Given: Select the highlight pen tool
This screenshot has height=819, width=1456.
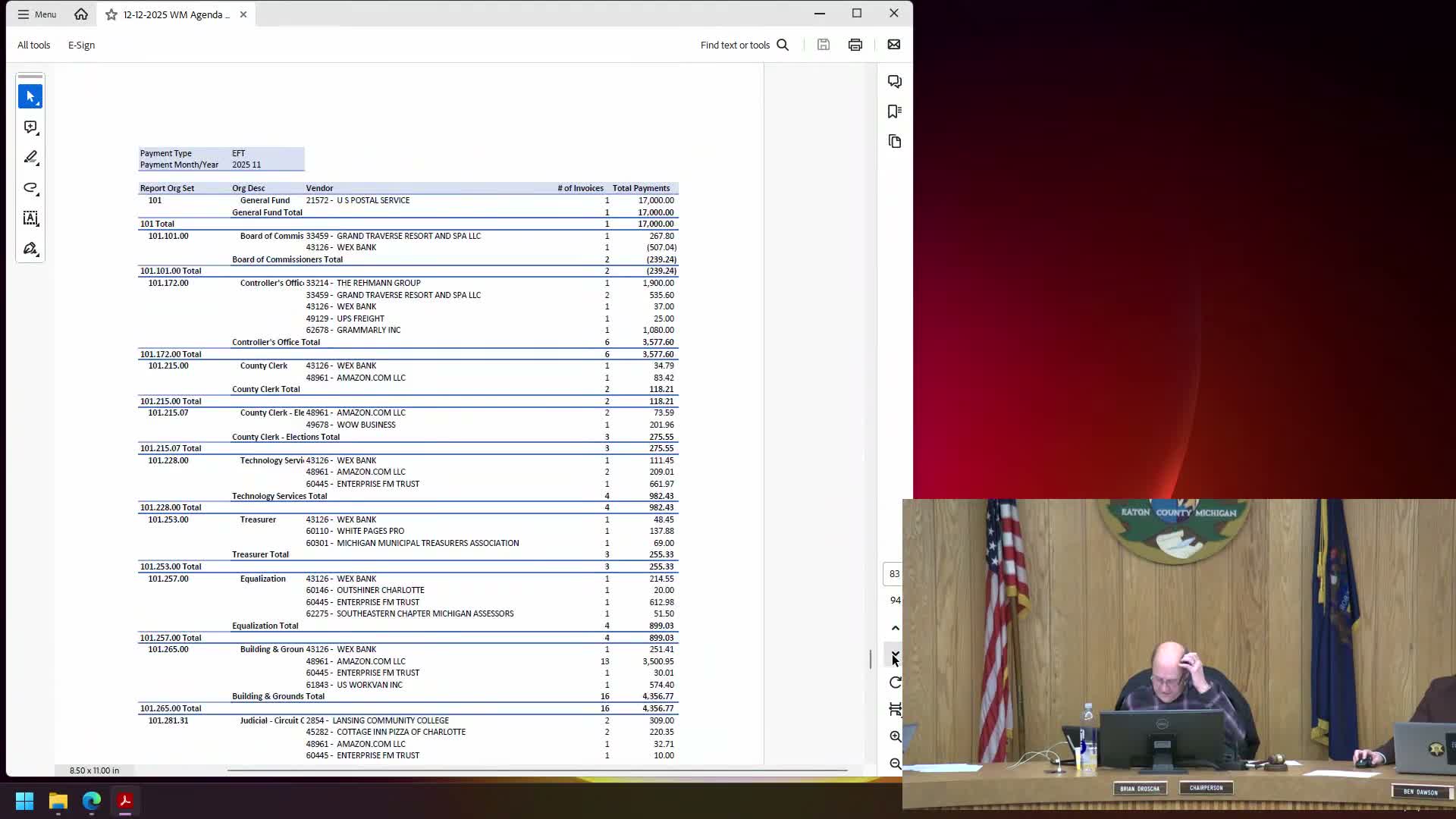Looking at the screenshot, I should pos(30,158).
